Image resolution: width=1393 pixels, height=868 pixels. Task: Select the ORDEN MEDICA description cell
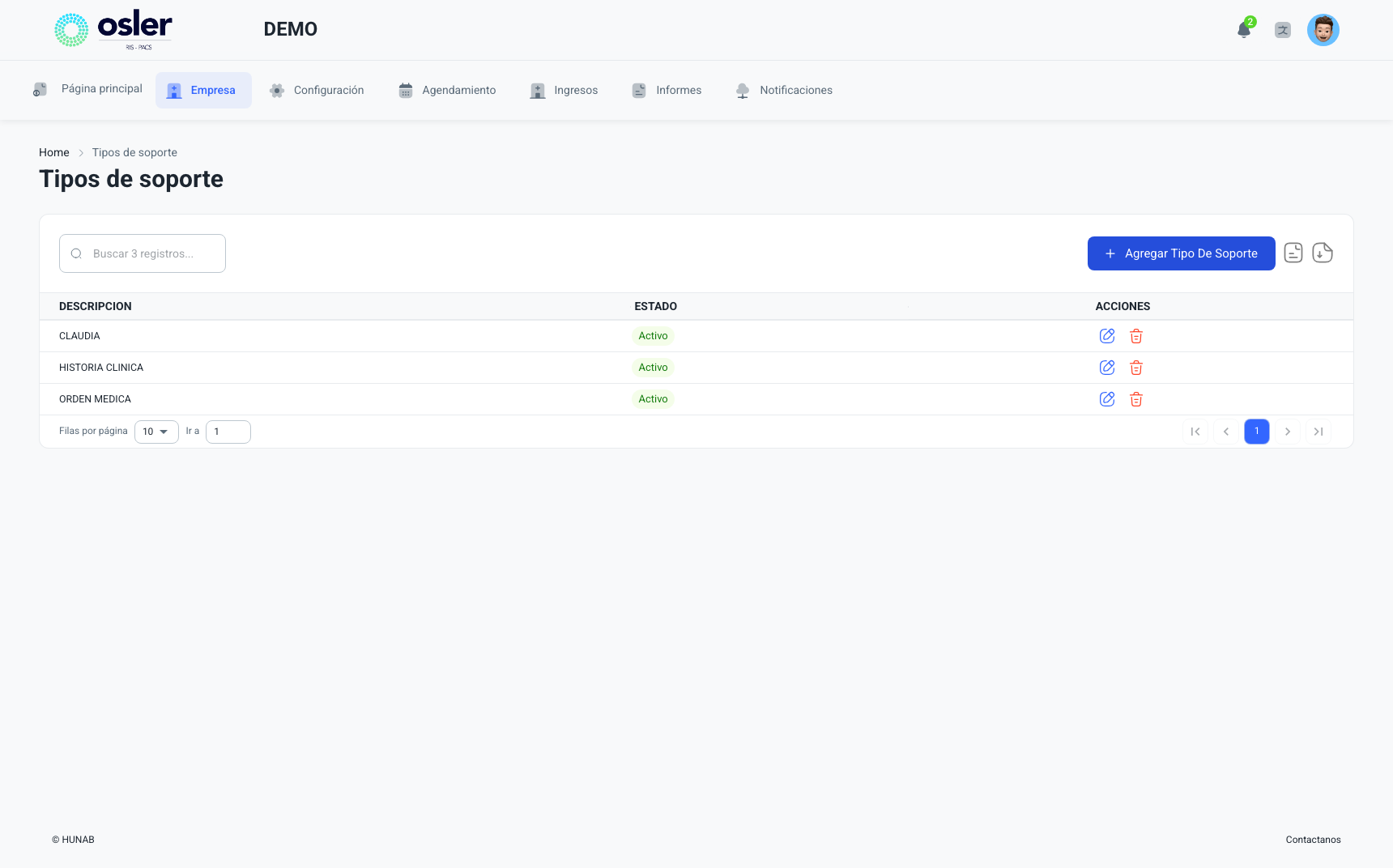(95, 399)
